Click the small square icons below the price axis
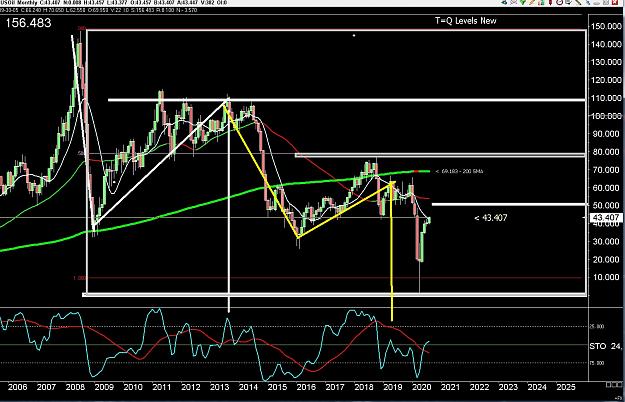The height and width of the screenshot is (402, 625). point(614,384)
